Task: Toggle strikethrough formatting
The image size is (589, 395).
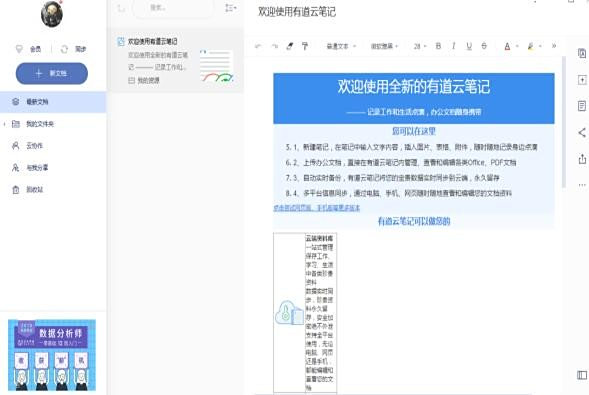Action: [484, 46]
